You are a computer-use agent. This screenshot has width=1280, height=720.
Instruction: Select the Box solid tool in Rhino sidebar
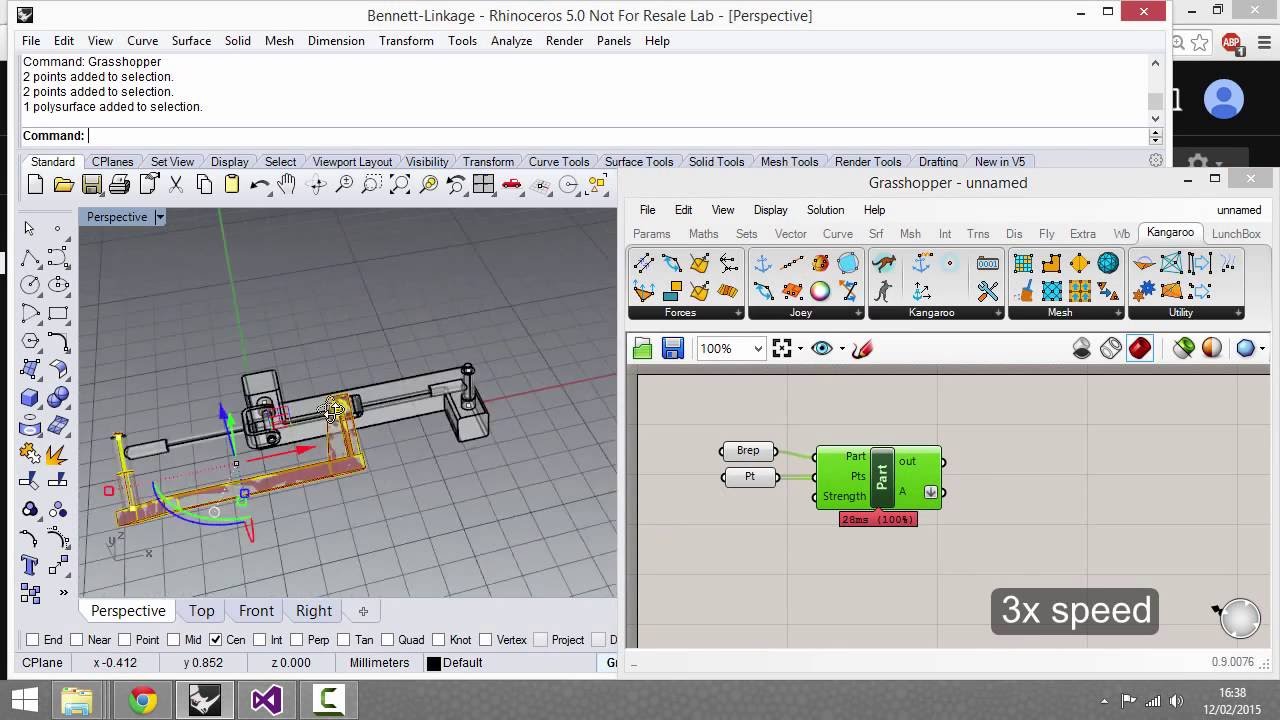click(30, 398)
